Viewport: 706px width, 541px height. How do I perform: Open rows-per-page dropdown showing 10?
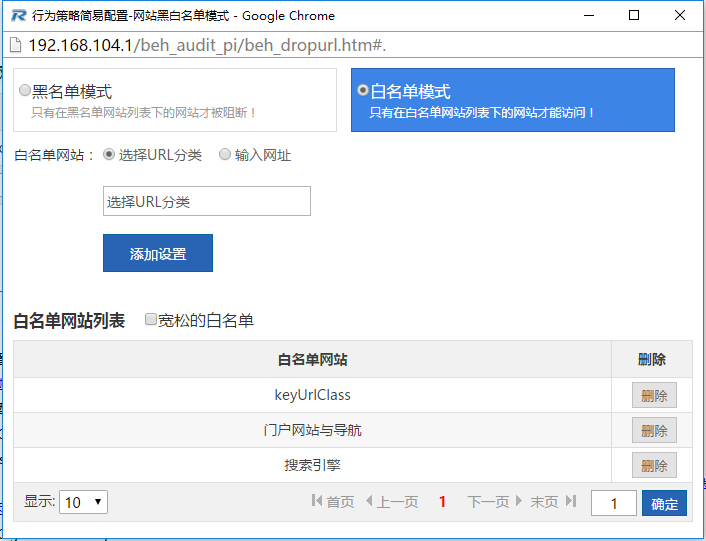[83, 502]
